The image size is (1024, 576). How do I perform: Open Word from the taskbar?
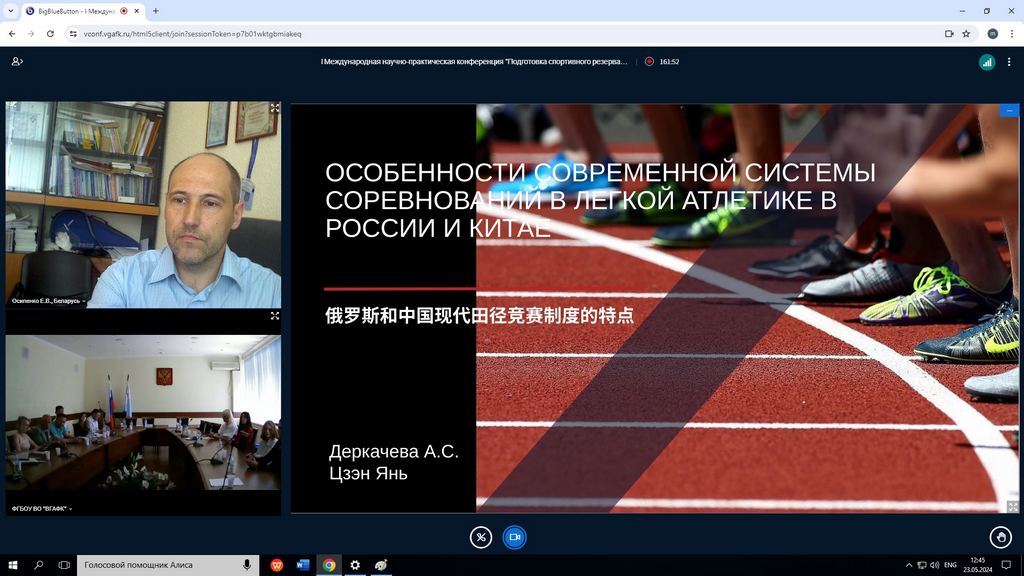coord(303,565)
